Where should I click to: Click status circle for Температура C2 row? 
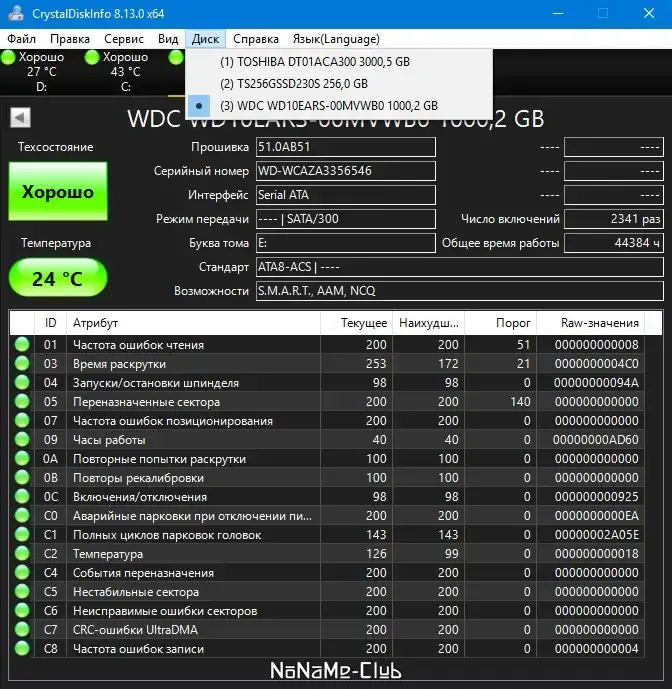pyautogui.click(x=22, y=553)
